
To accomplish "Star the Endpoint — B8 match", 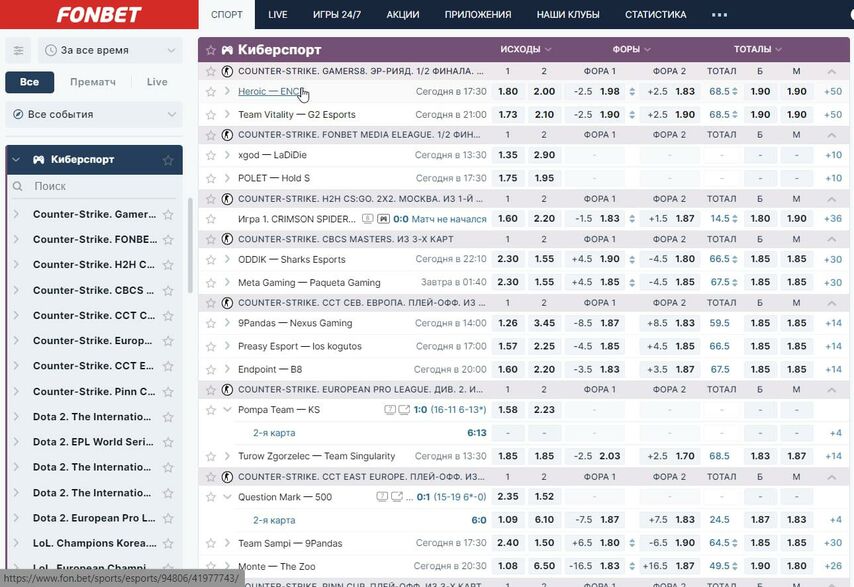I will (x=211, y=370).
